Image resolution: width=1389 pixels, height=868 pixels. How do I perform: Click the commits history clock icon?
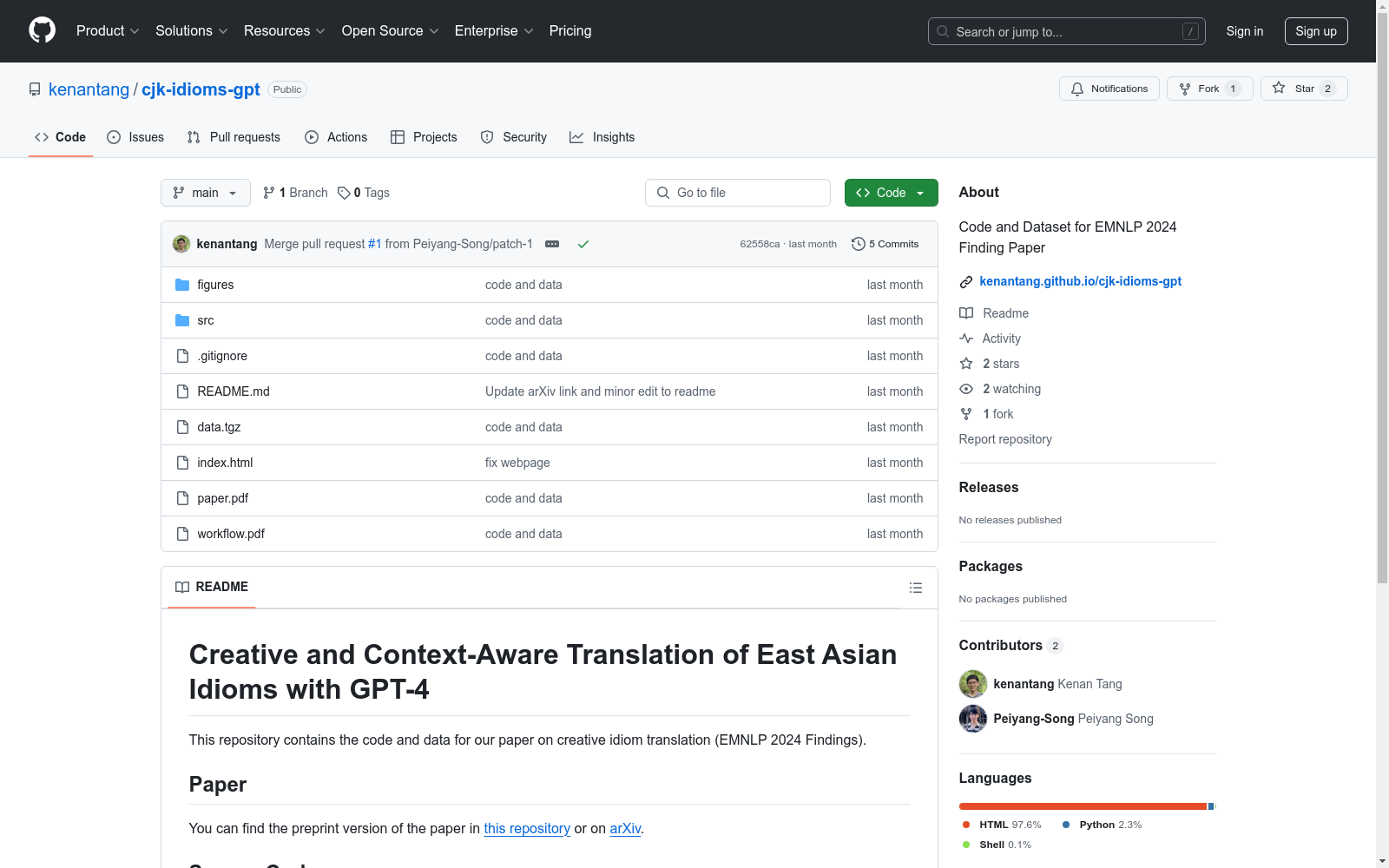pyautogui.click(x=859, y=244)
